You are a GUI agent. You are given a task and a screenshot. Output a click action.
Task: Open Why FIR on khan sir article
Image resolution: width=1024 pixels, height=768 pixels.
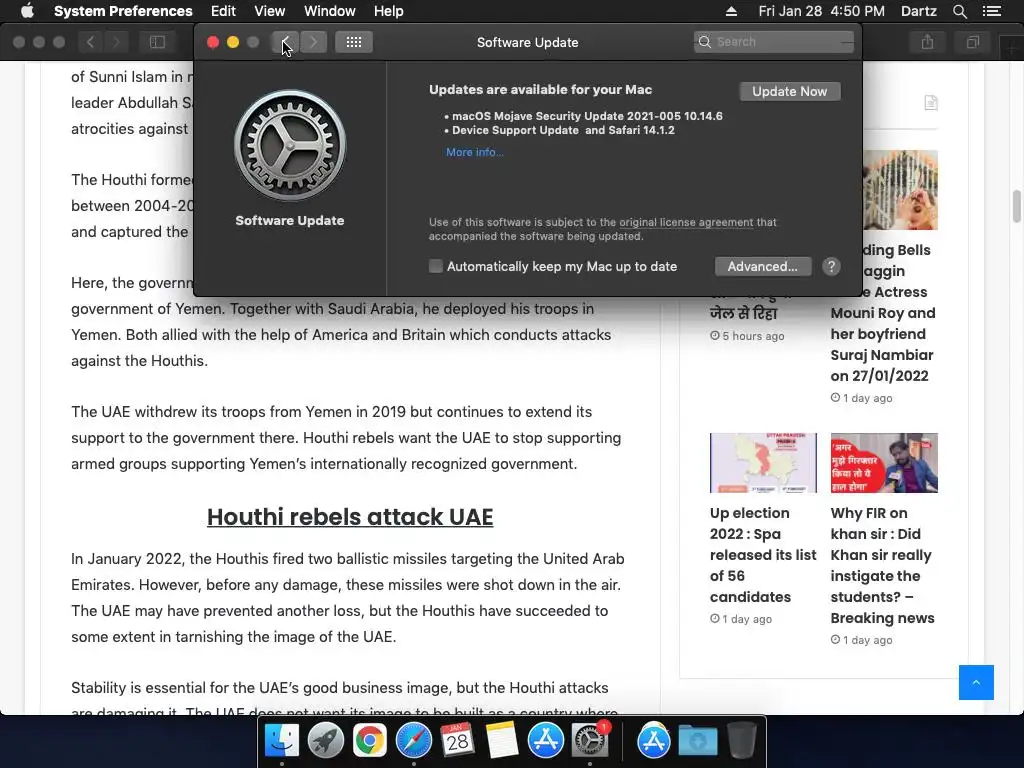click(883, 565)
